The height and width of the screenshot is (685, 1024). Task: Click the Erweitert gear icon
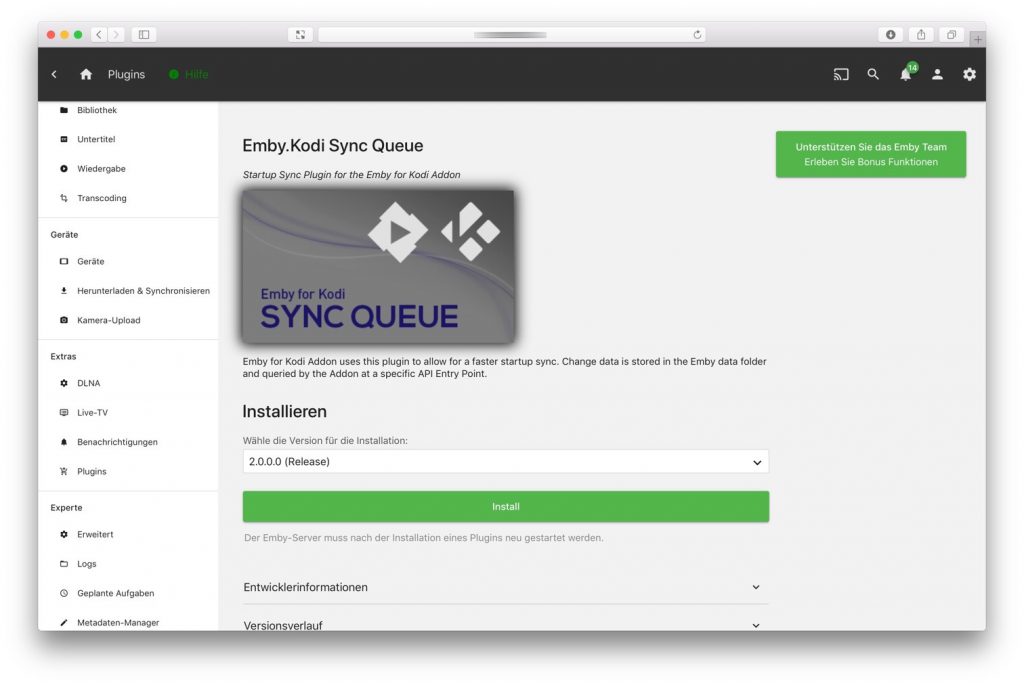click(63, 534)
